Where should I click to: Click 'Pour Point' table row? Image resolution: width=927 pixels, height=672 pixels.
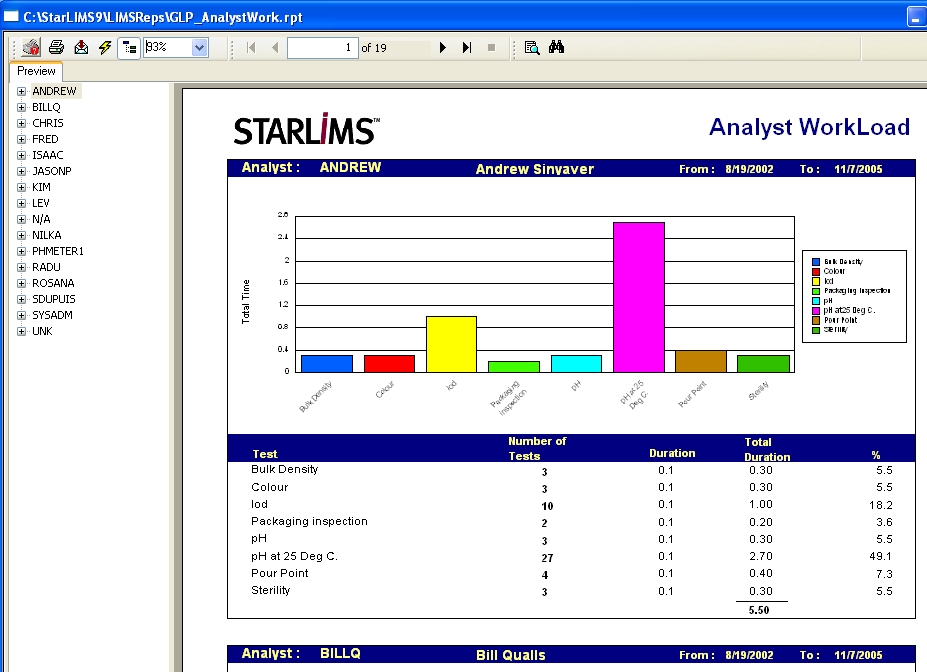[x=572, y=573]
